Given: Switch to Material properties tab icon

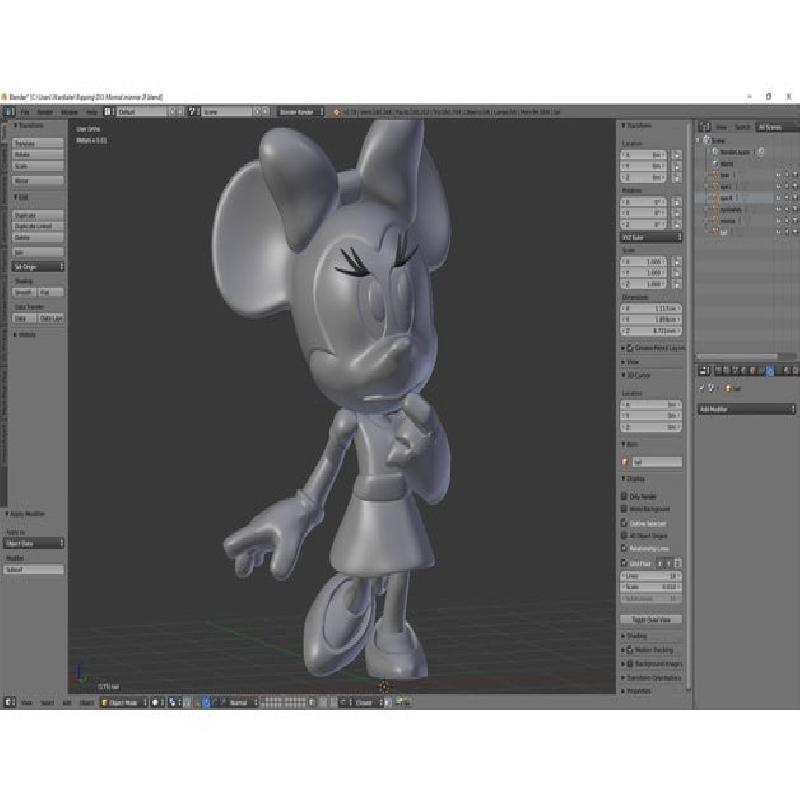Looking at the screenshot, I should (787, 371).
